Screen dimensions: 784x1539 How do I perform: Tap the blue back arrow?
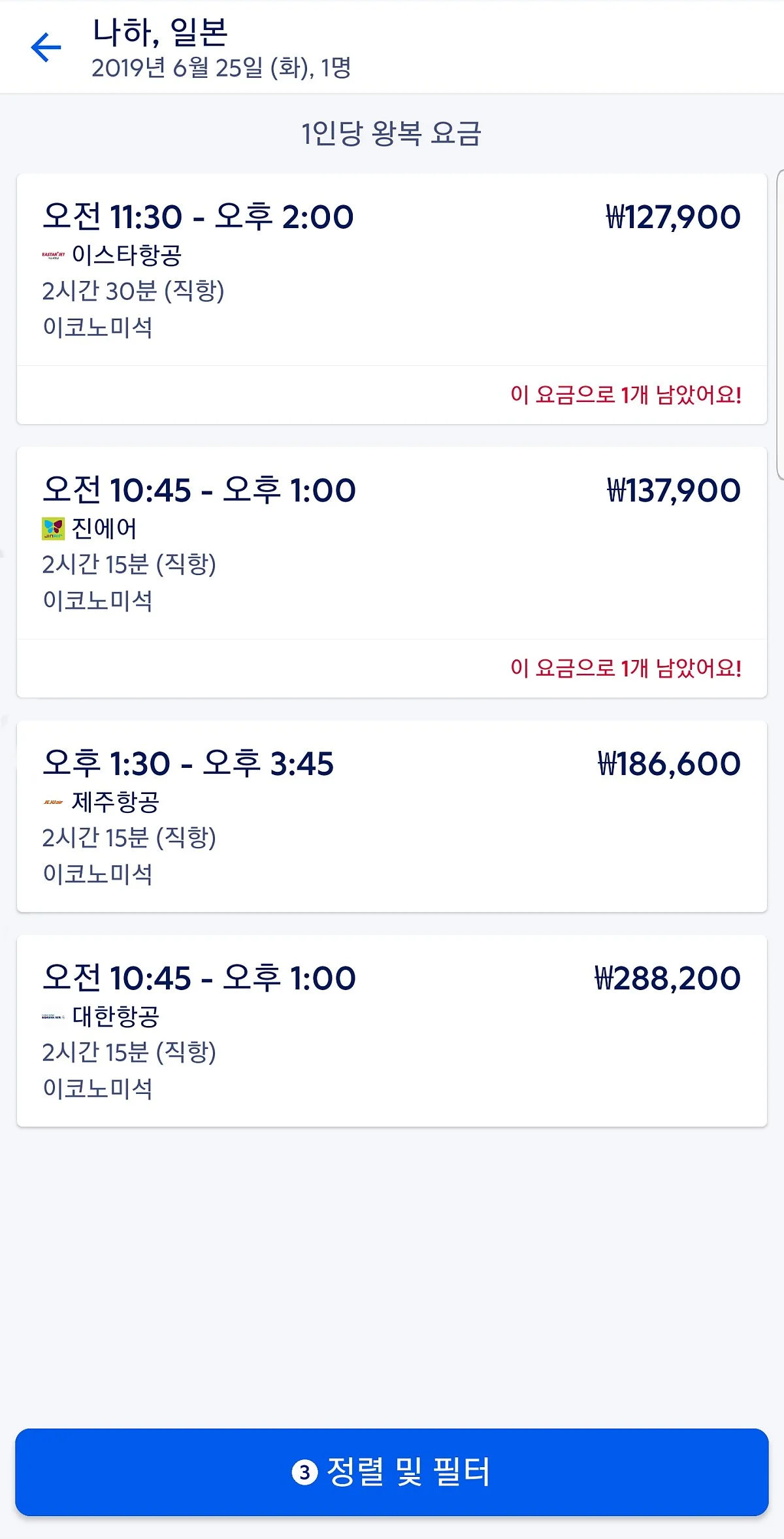[x=46, y=48]
